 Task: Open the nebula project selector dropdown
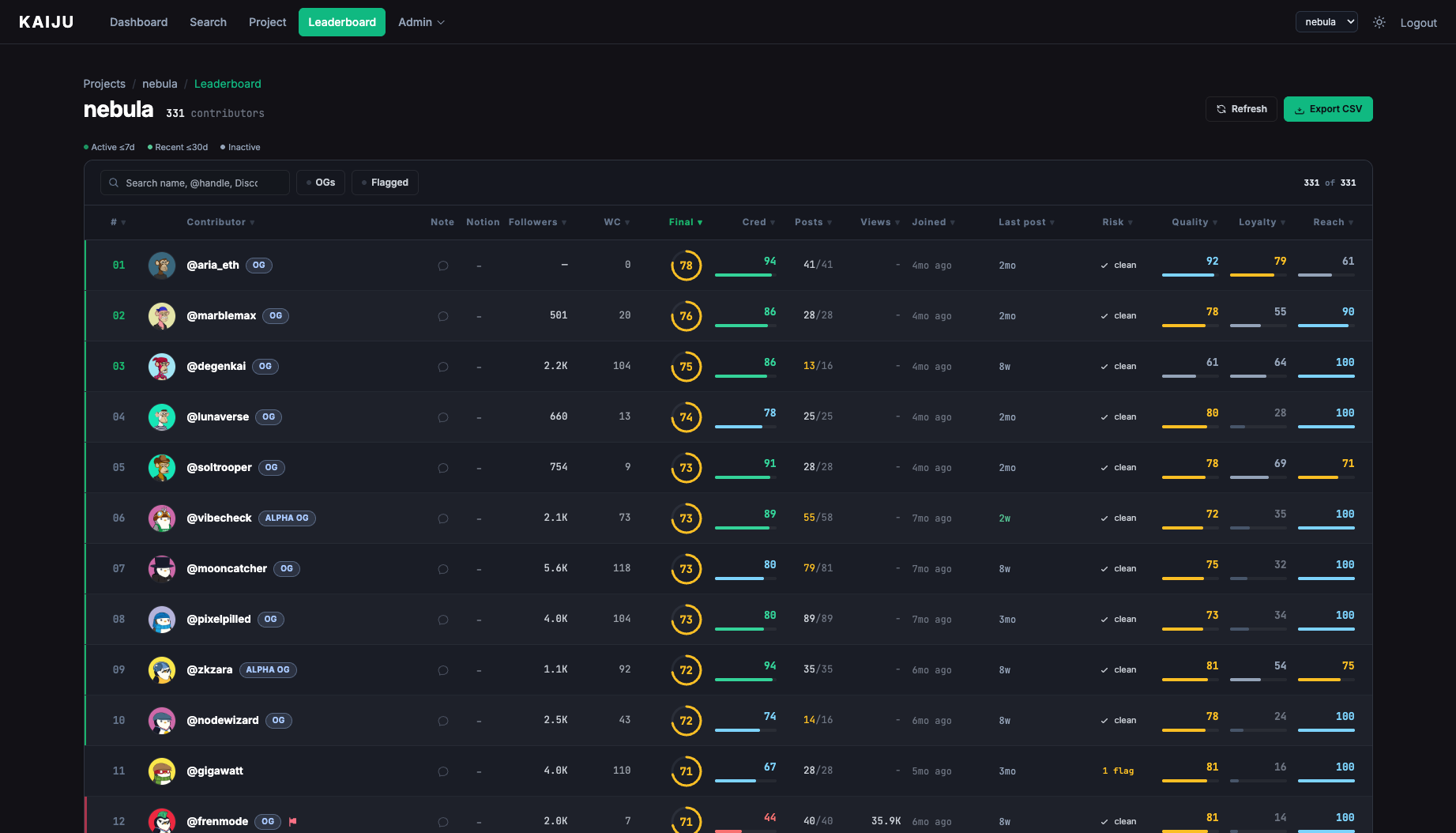(1326, 22)
